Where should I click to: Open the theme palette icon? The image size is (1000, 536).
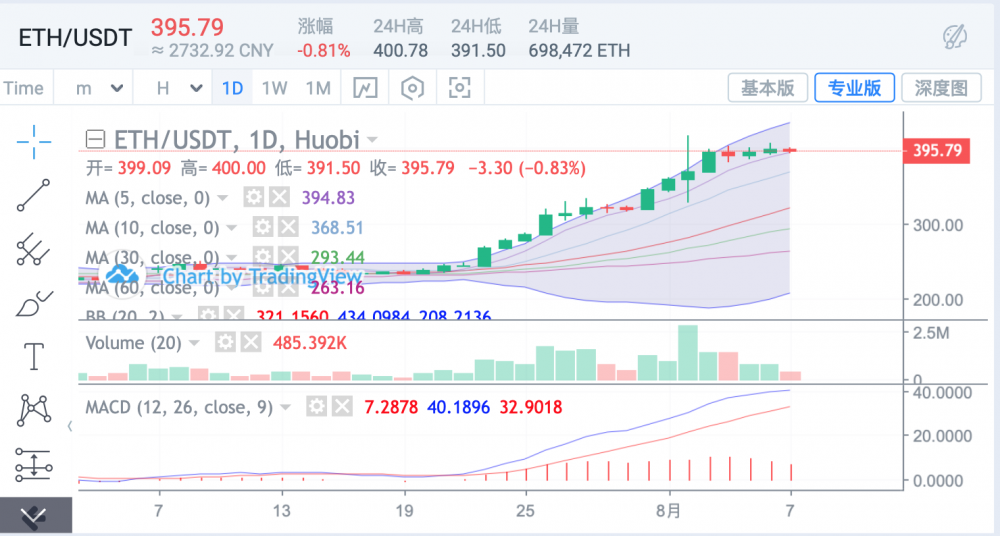955,37
